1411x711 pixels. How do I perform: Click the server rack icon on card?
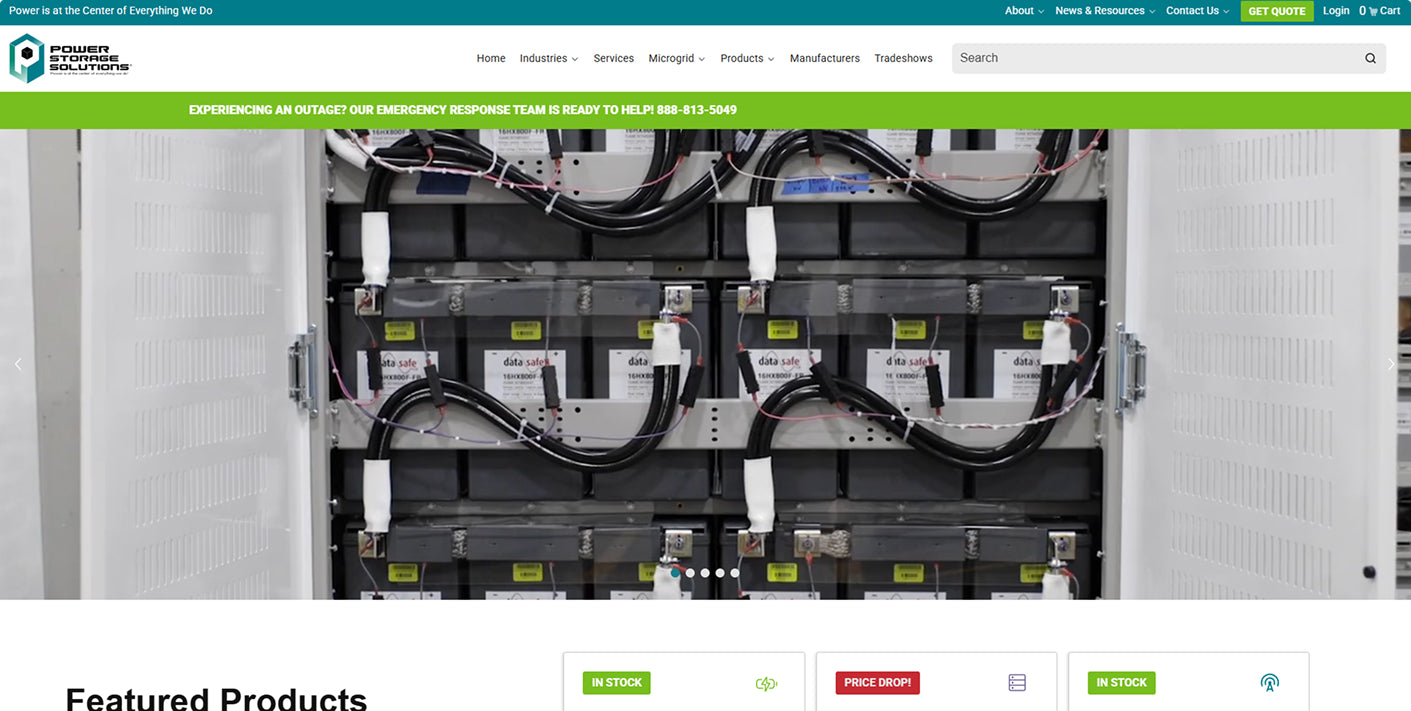pyautogui.click(x=1017, y=683)
